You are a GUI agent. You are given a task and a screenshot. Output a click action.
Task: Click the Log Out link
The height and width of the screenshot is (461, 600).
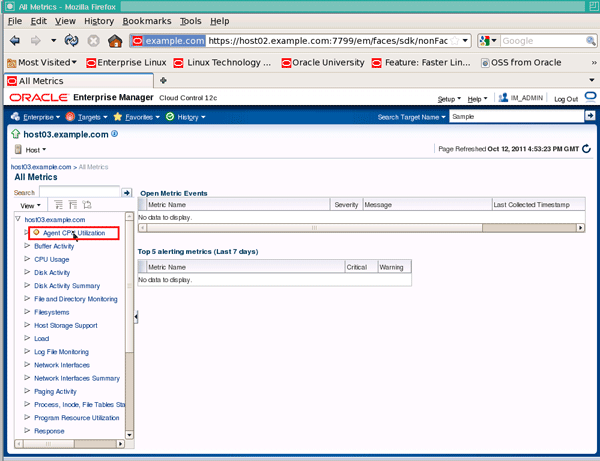566,99
